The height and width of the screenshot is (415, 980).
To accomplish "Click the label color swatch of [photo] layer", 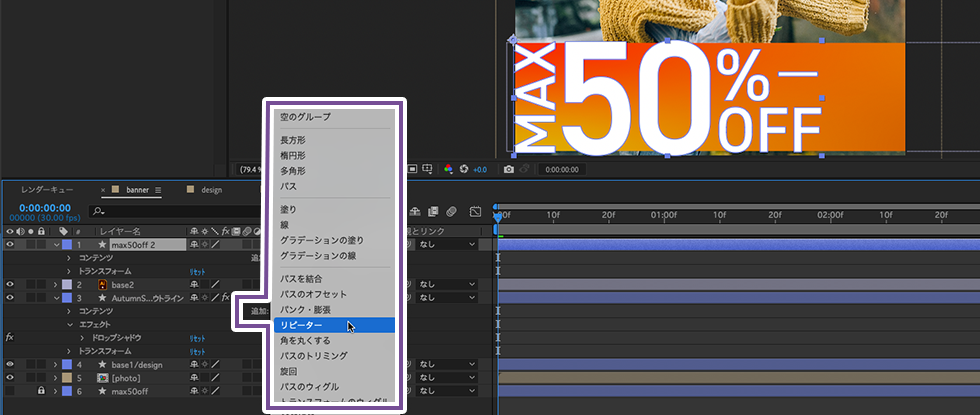I will click(67, 378).
